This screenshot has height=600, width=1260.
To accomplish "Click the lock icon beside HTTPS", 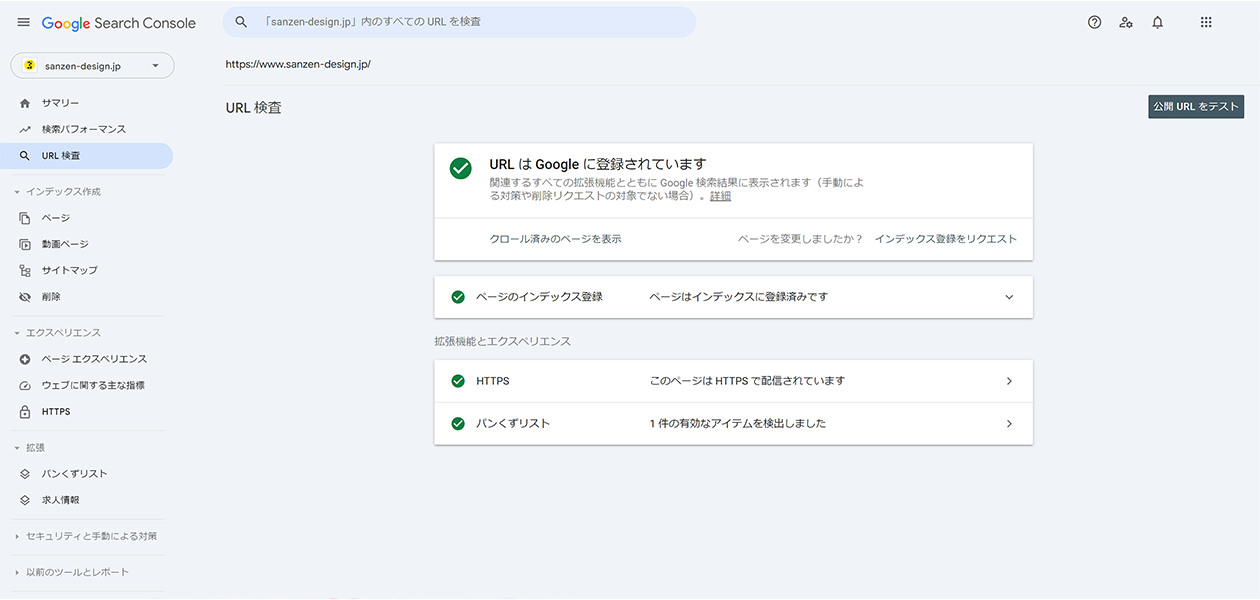I will point(25,412).
